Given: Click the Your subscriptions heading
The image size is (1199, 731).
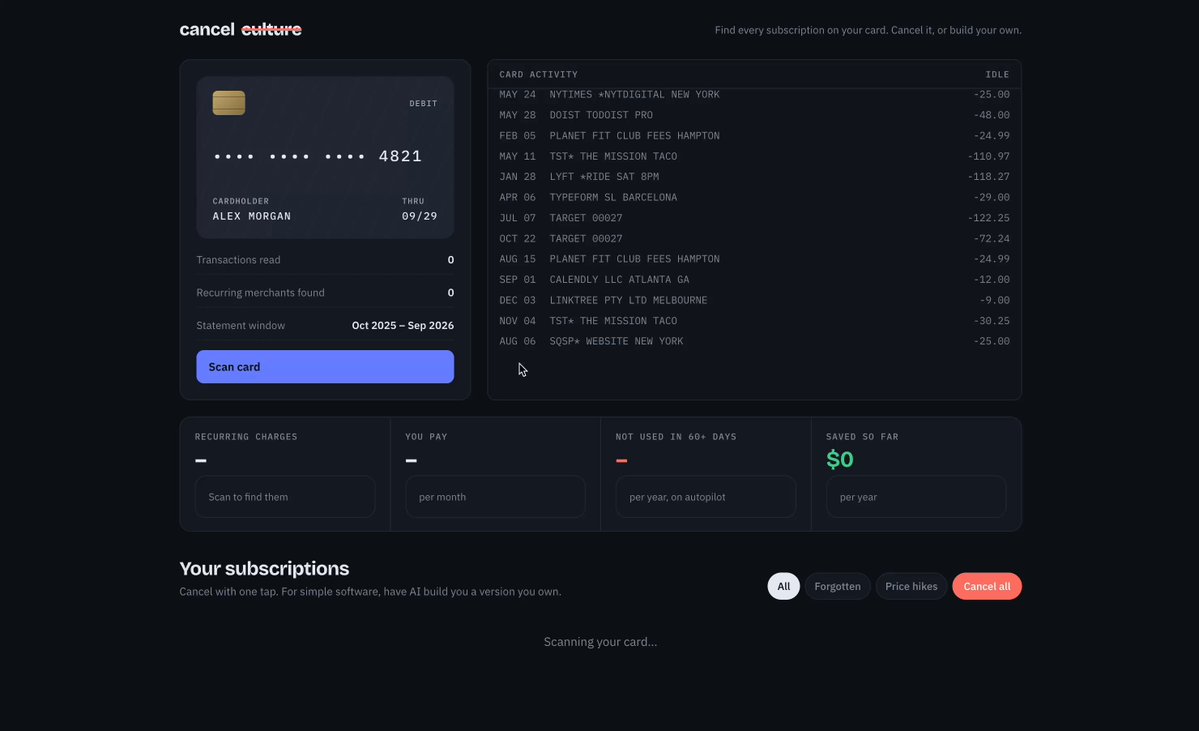Looking at the screenshot, I should coord(265,569).
